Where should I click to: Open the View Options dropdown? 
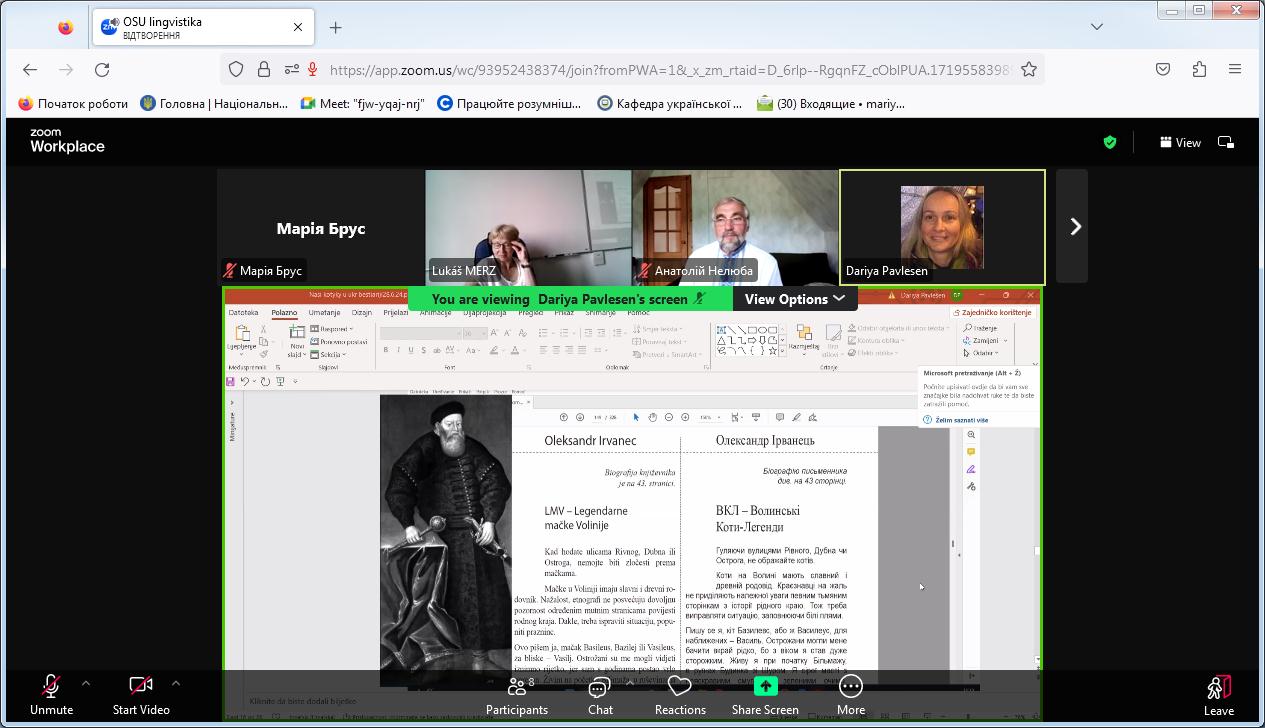tap(794, 299)
